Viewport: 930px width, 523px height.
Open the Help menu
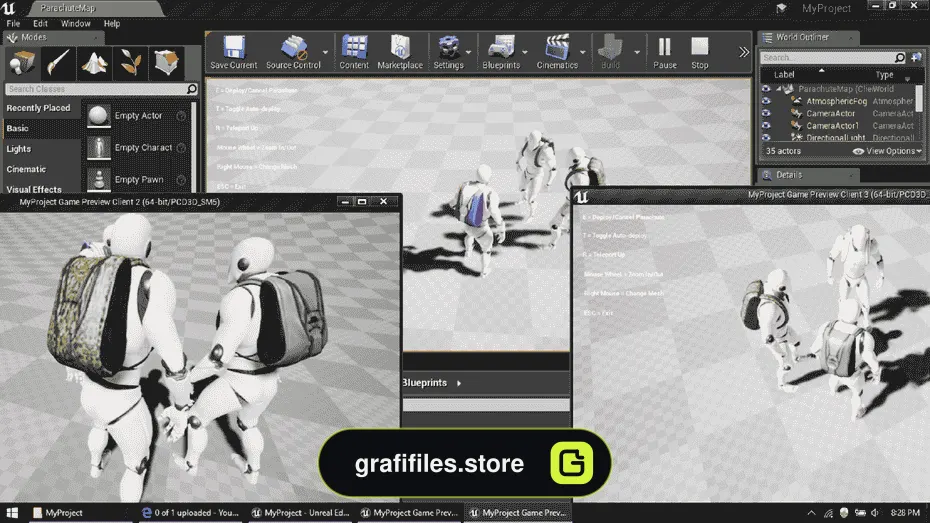(112, 24)
